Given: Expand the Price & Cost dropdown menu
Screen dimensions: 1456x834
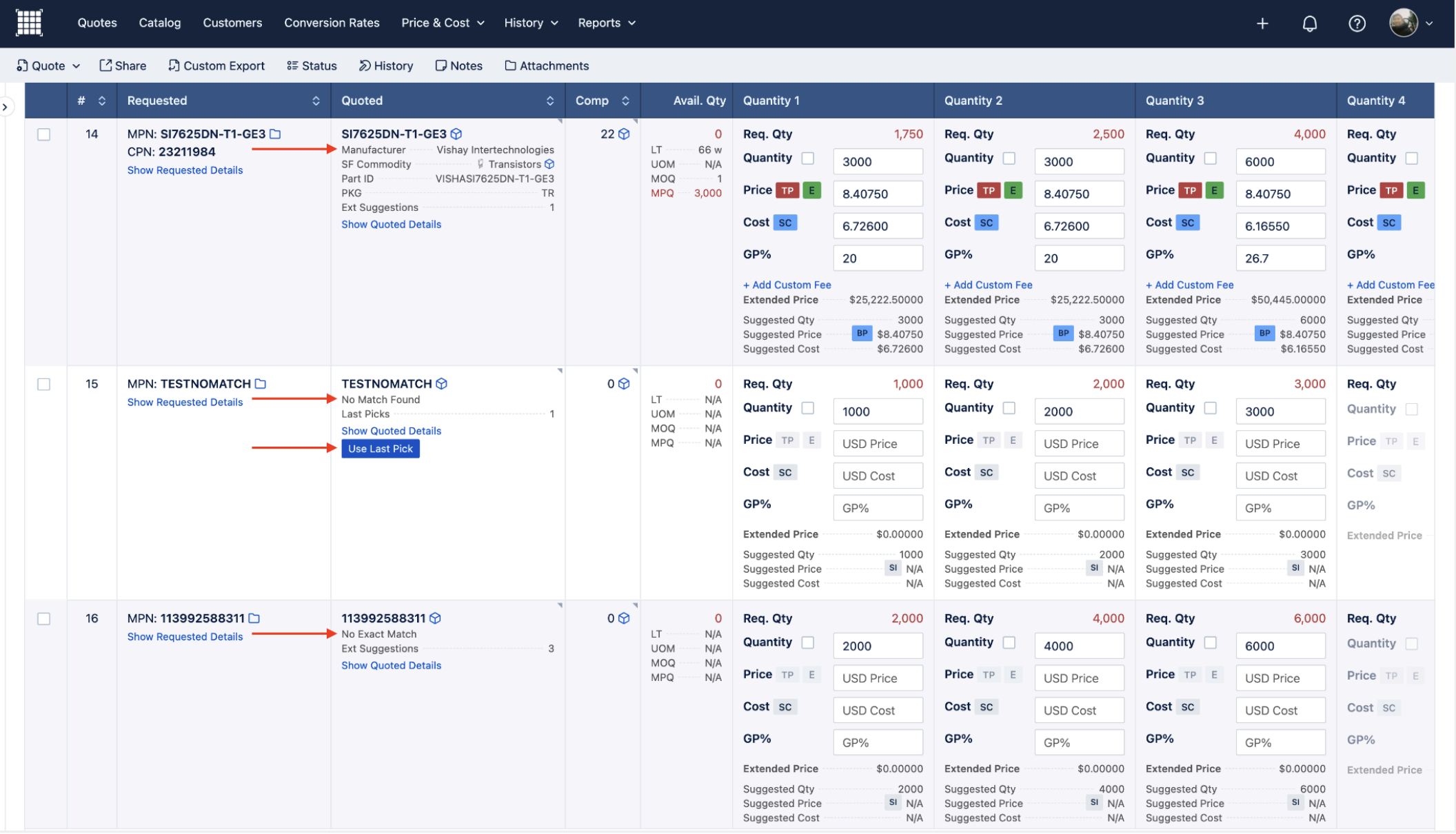Looking at the screenshot, I should tap(443, 23).
